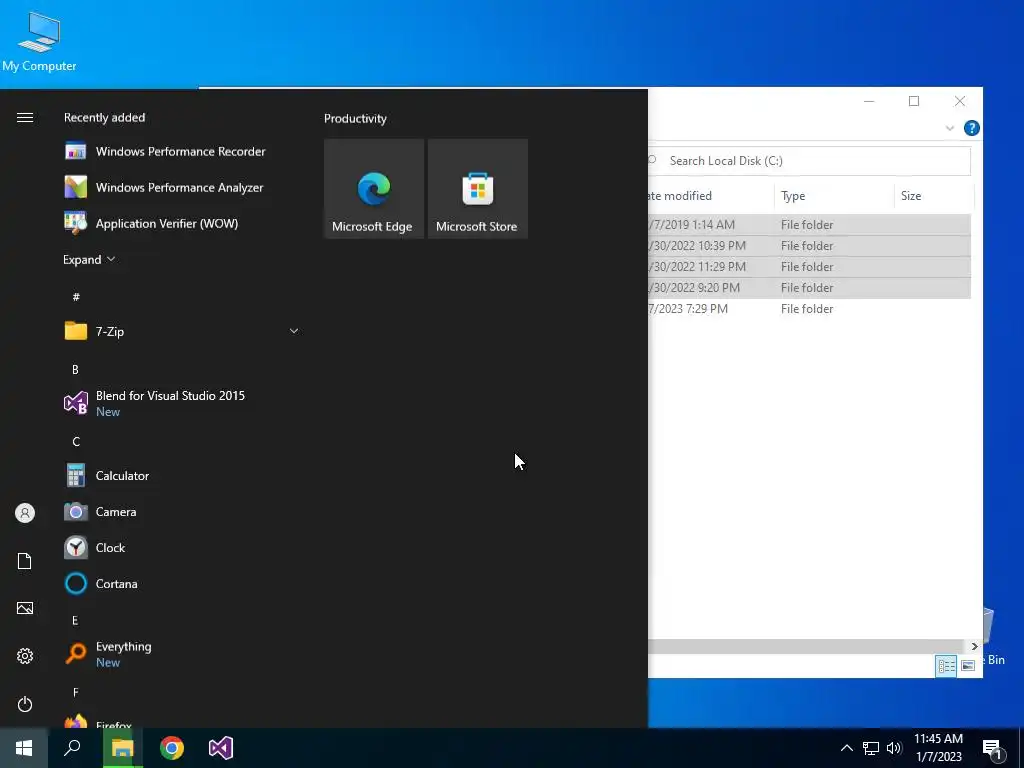Click the Windows Start button
The image size is (1024, 768).
24,748
